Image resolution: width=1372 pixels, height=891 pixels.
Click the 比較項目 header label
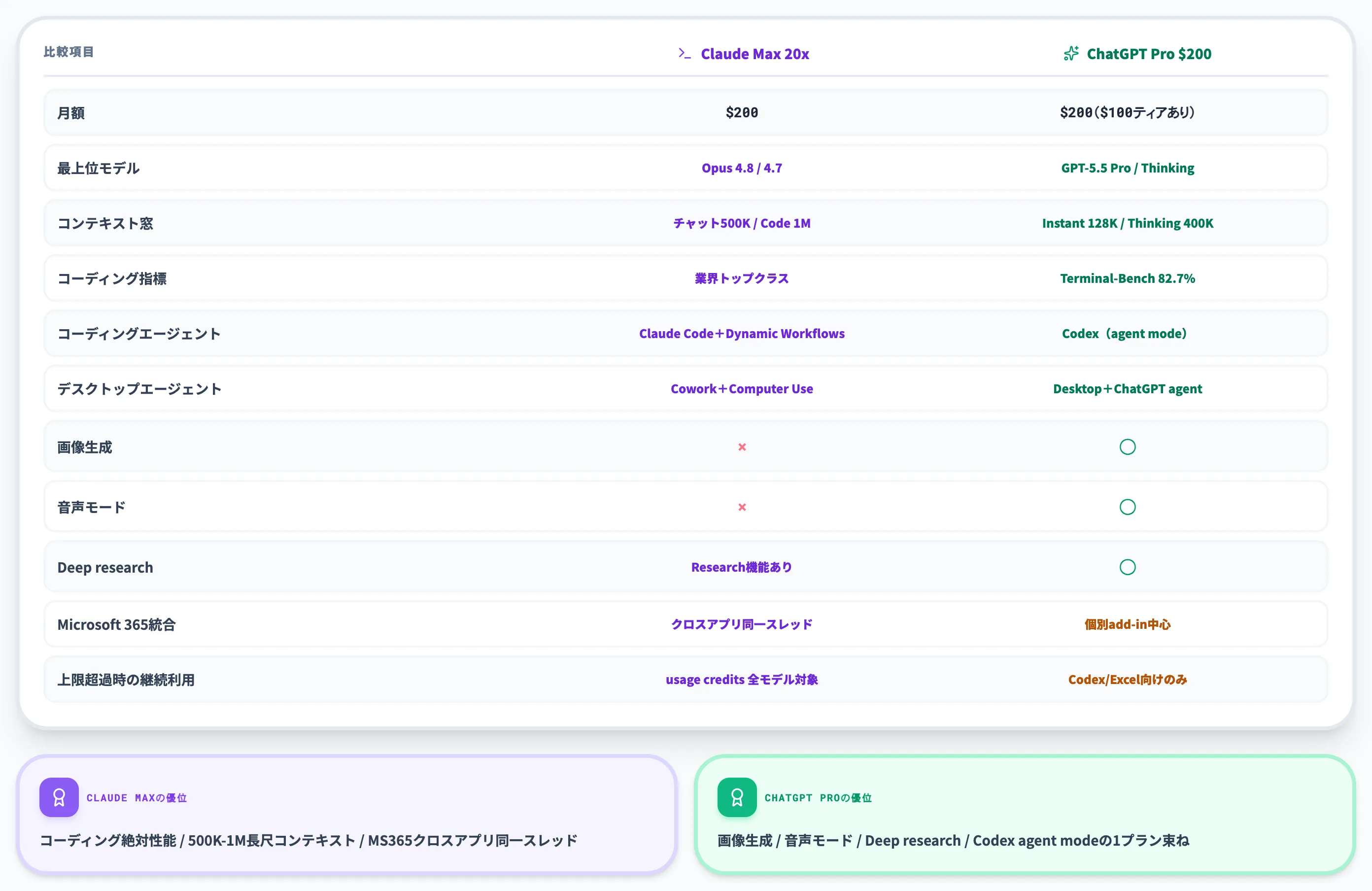click(69, 52)
